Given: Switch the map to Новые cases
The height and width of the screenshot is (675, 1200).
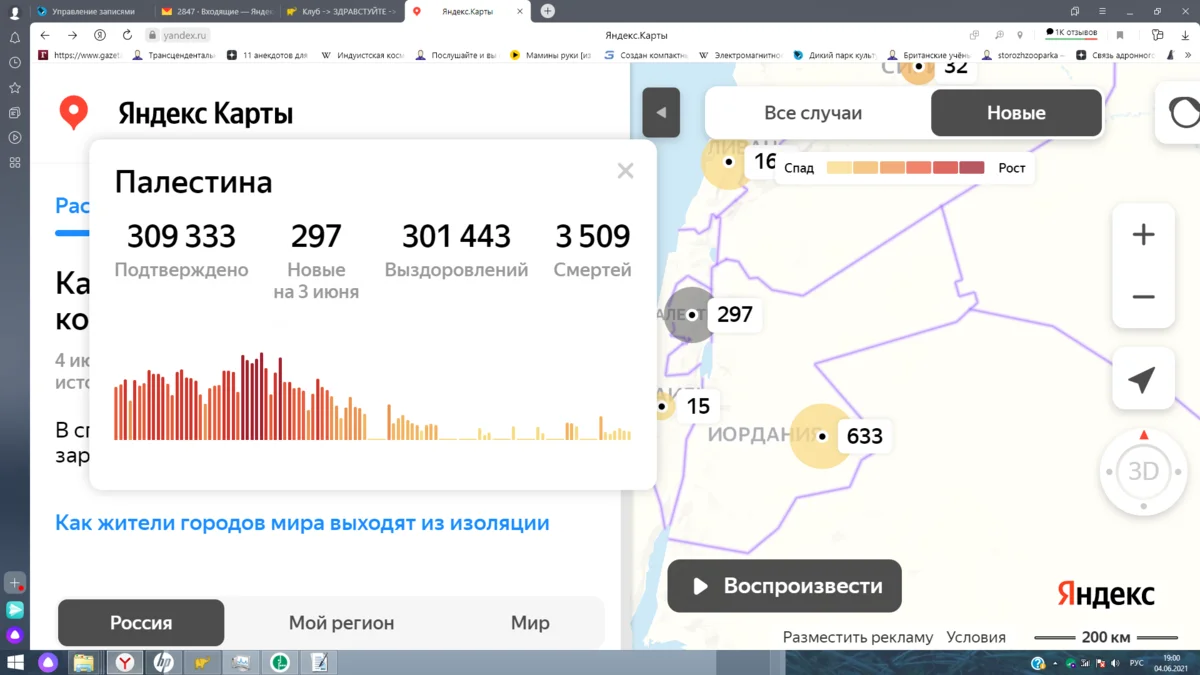Looking at the screenshot, I should point(1016,113).
